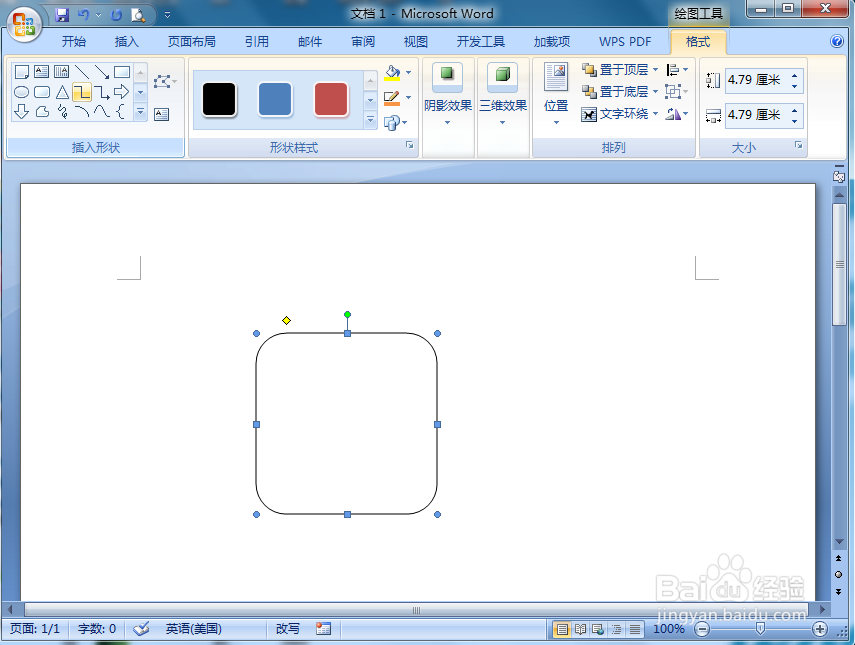Click the shape height 4.79 厘米 field

757,80
